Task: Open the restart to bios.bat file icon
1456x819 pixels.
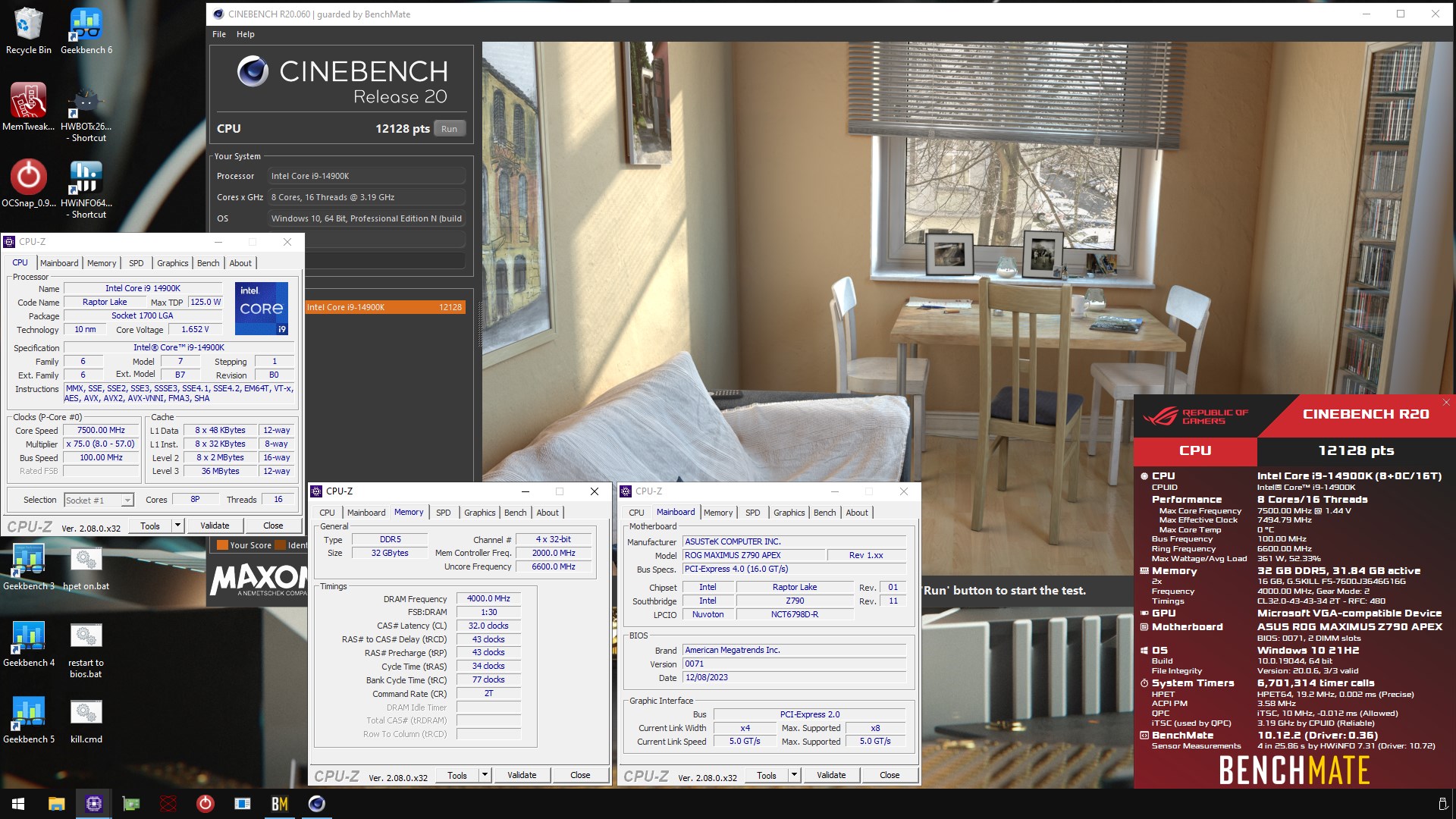Action: point(86,650)
